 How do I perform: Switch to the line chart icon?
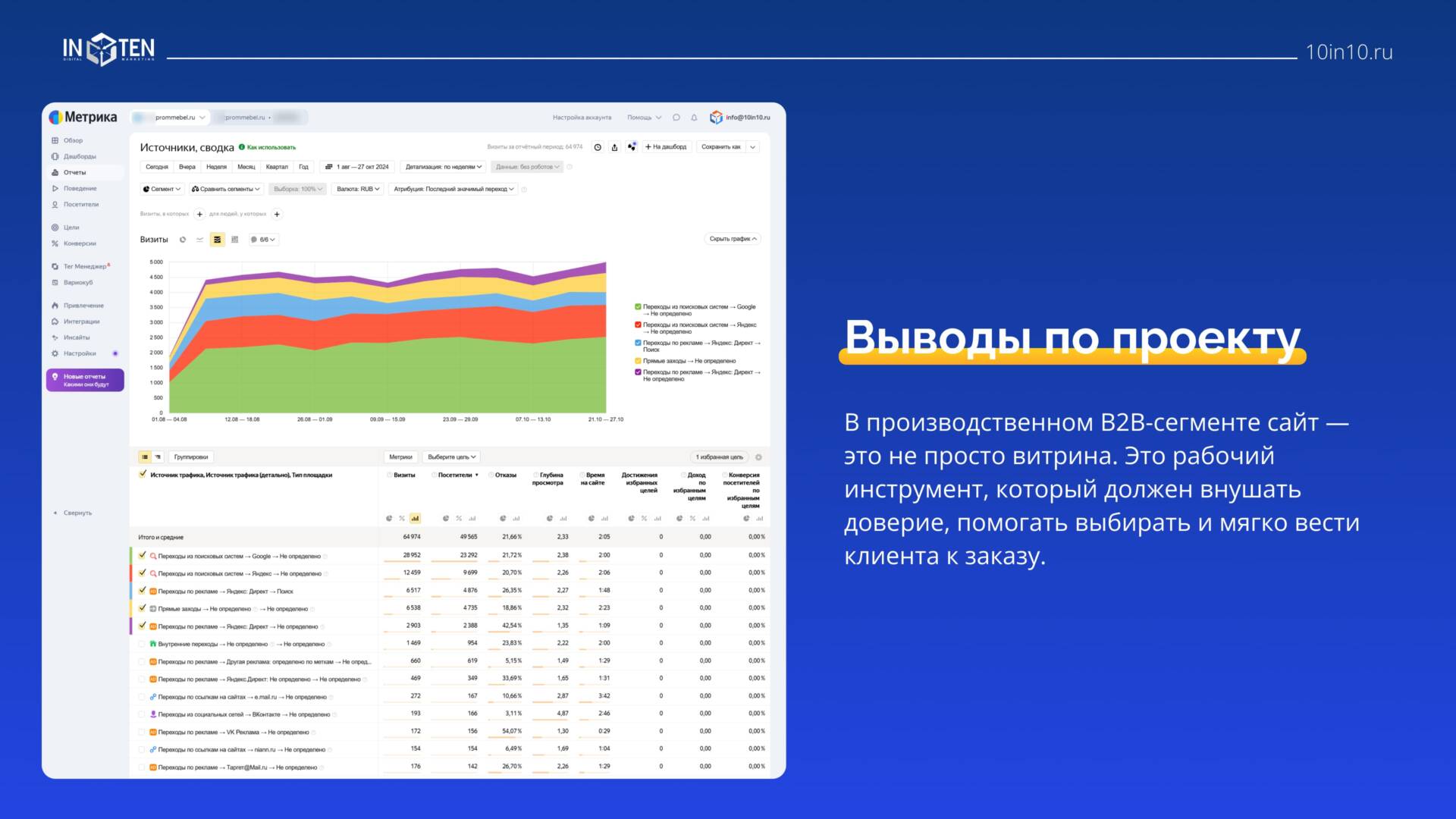coord(200,240)
